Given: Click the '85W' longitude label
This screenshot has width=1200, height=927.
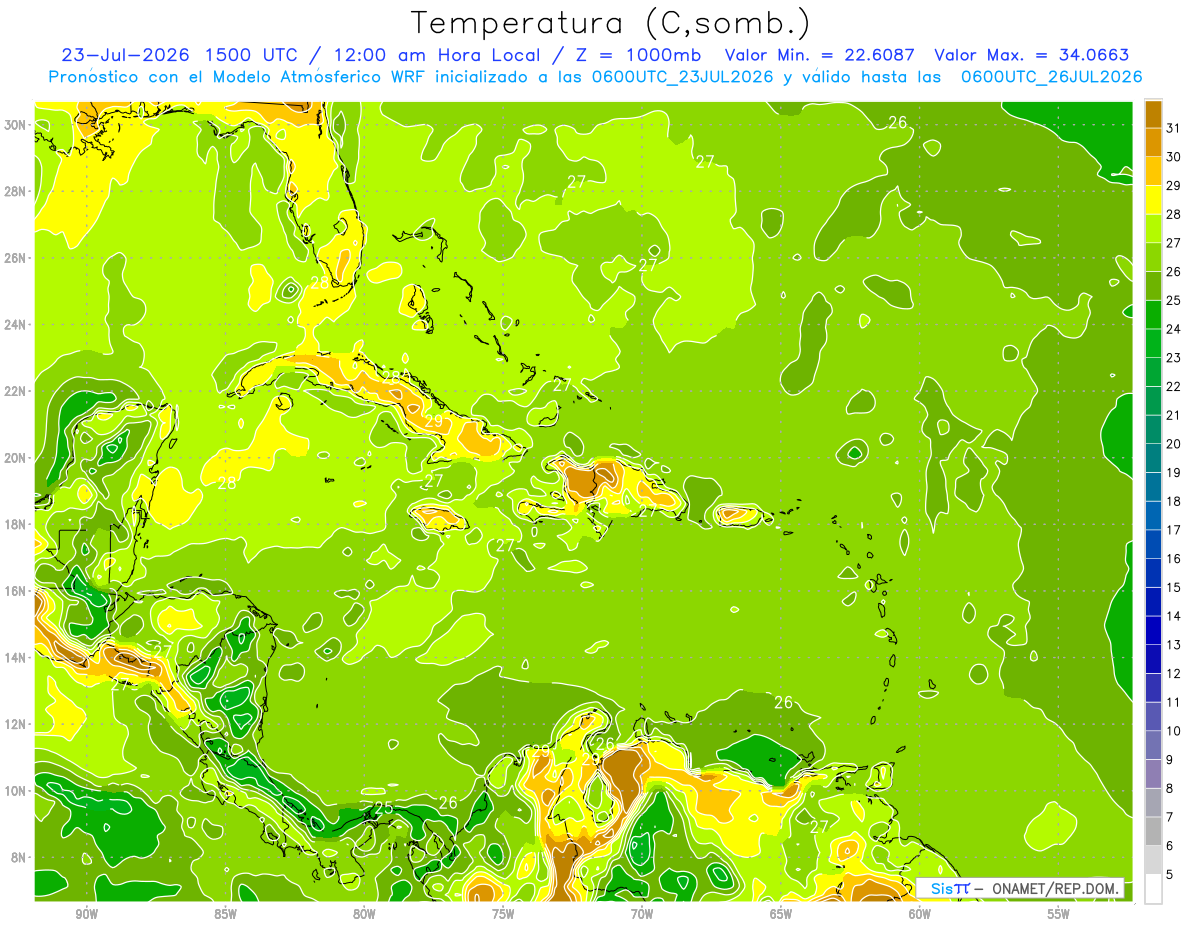Looking at the screenshot, I should (225, 914).
